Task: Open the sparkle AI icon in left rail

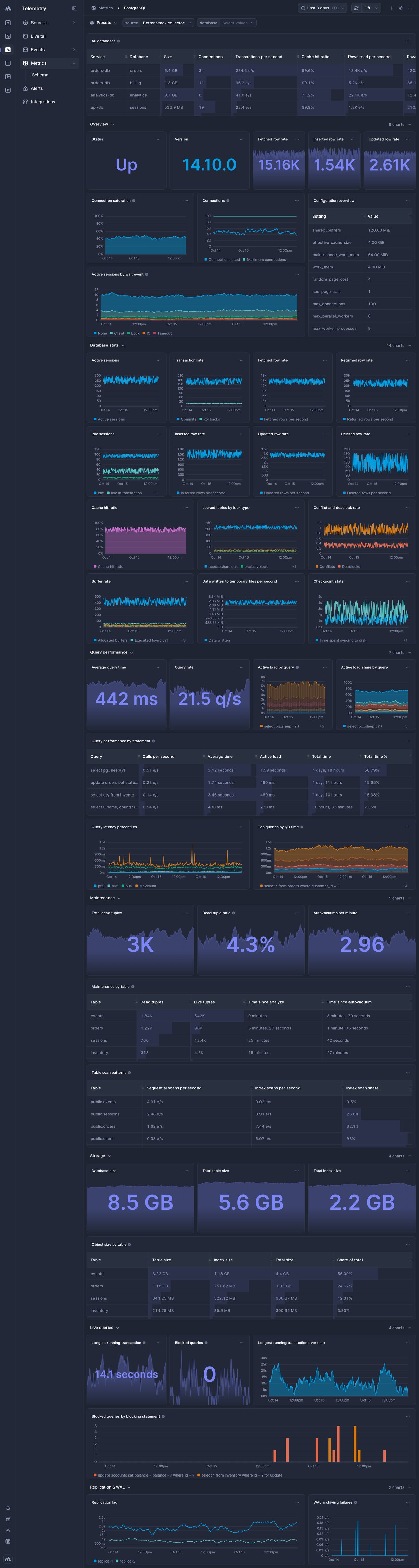Action: [7, 23]
